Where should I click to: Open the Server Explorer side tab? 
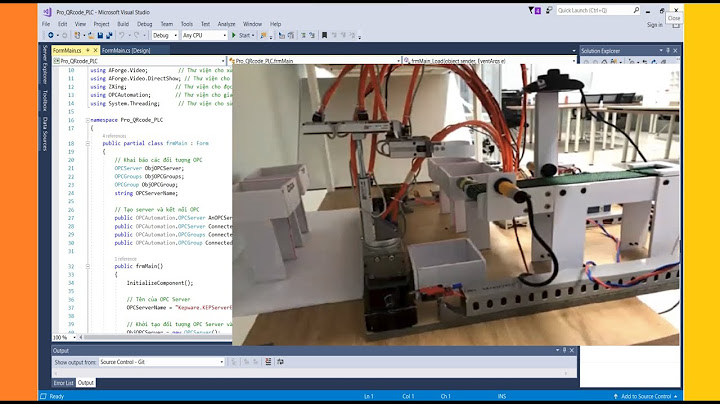[x=45, y=64]
